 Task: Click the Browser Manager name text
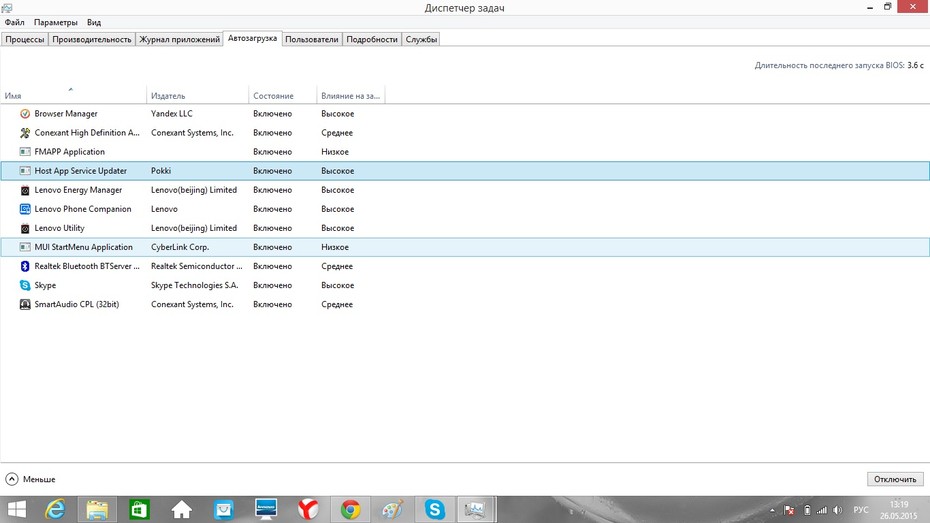[x=66, y=113]
